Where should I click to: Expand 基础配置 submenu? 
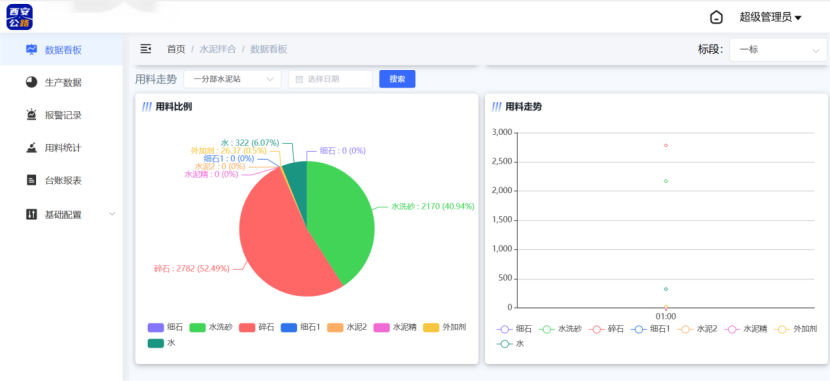pyautogui.click(x=61, y=215)
